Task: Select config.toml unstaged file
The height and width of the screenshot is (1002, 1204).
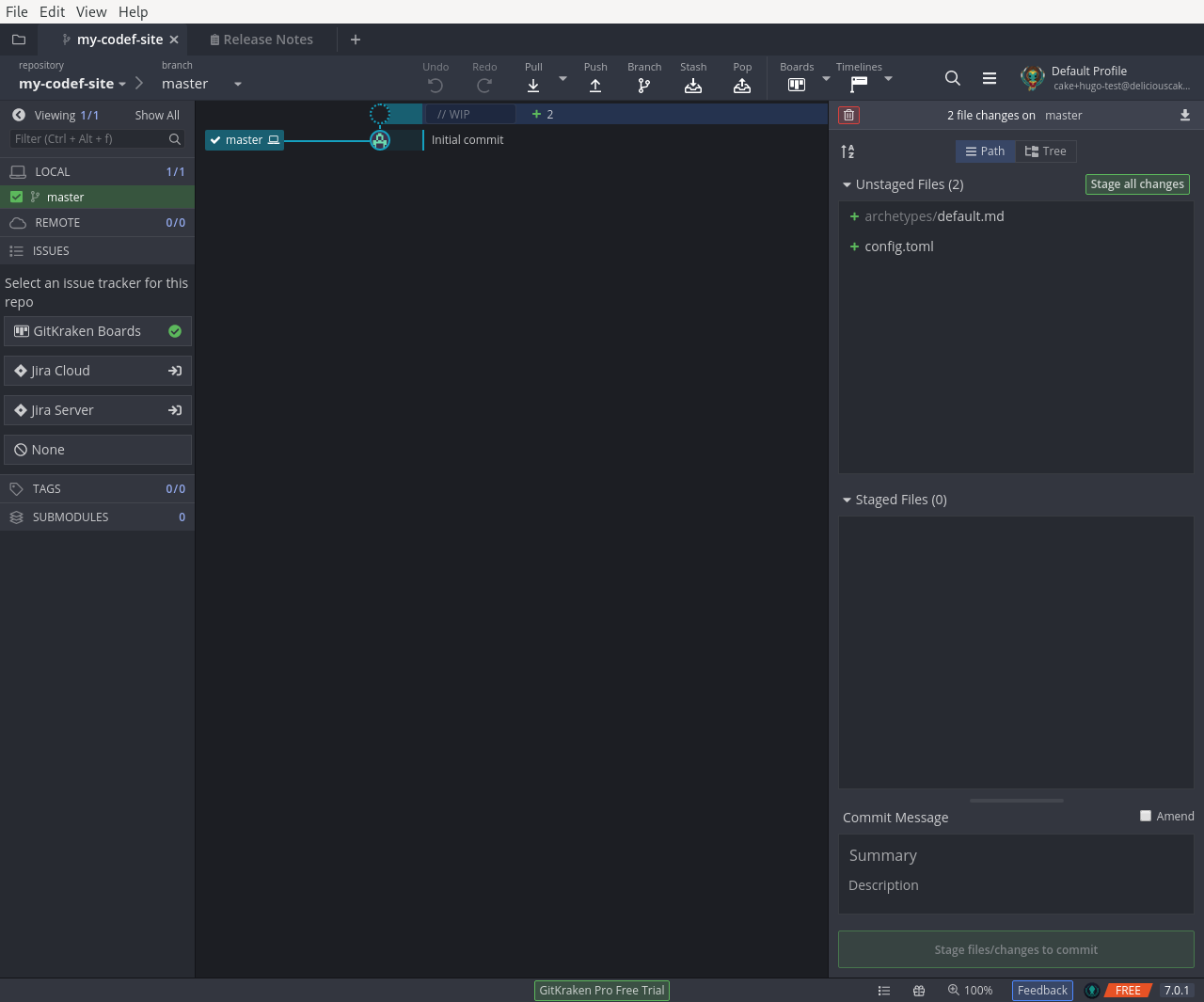Action: click(1016, 247)
